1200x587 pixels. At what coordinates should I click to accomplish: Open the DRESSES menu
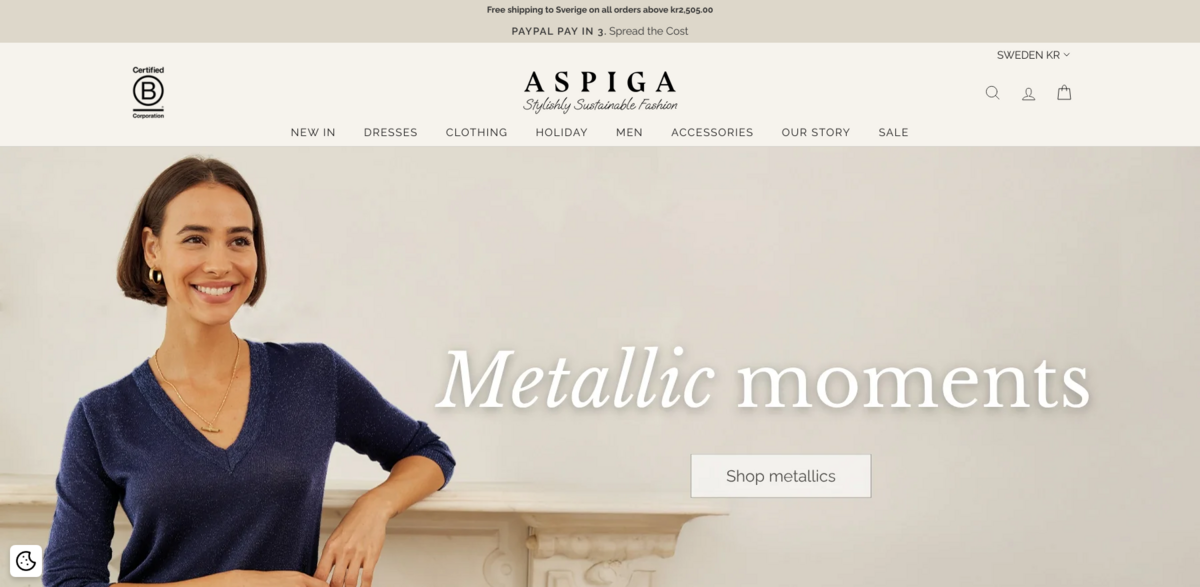(x=391, y=132)
